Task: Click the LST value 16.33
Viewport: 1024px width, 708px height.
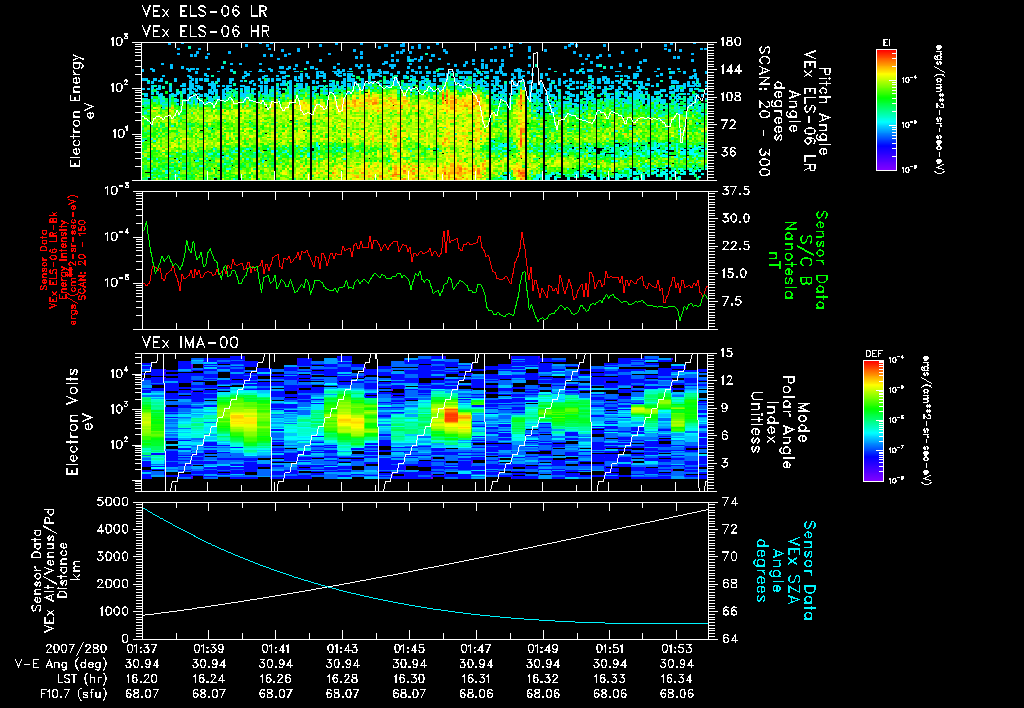Action: click(609, 679)
